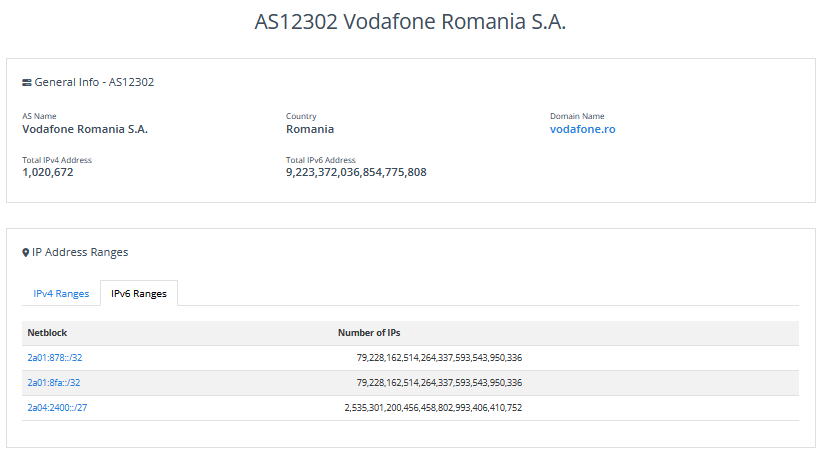Click the Country label
This screenshot has height=459, width=829.
301,116
